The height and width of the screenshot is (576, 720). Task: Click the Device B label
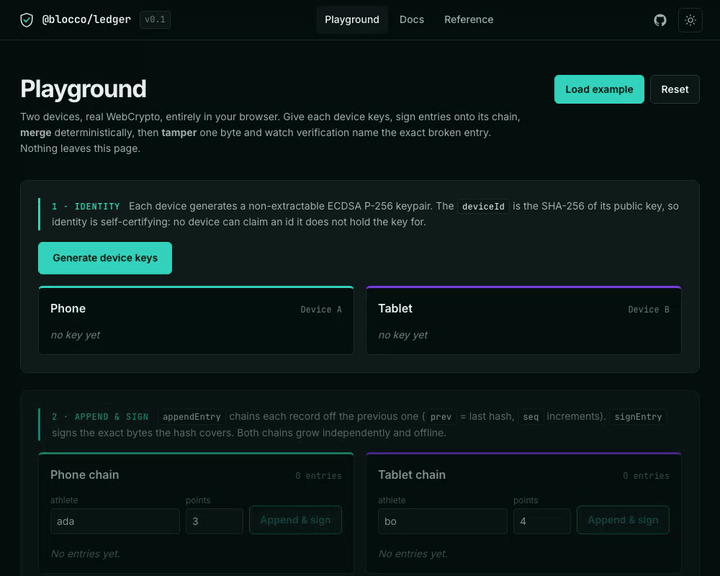[648, 309]
